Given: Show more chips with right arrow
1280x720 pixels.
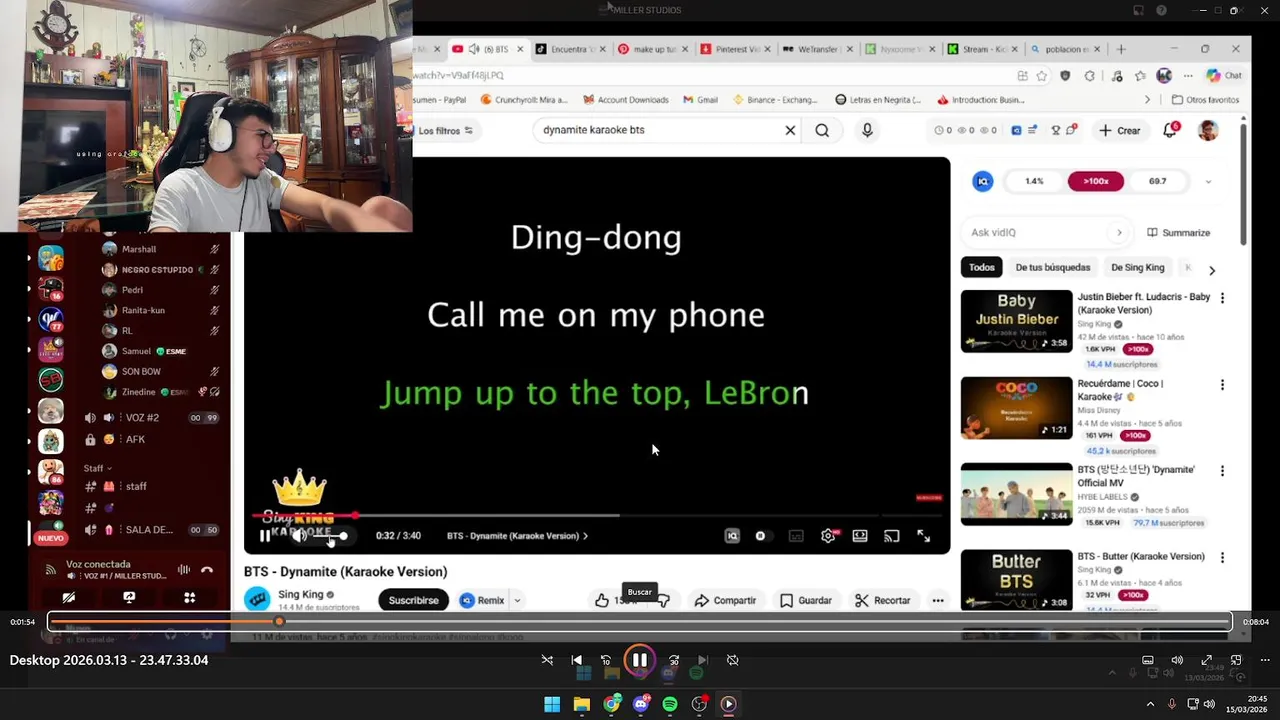Looking at the screenshot, I should 1212,270.
